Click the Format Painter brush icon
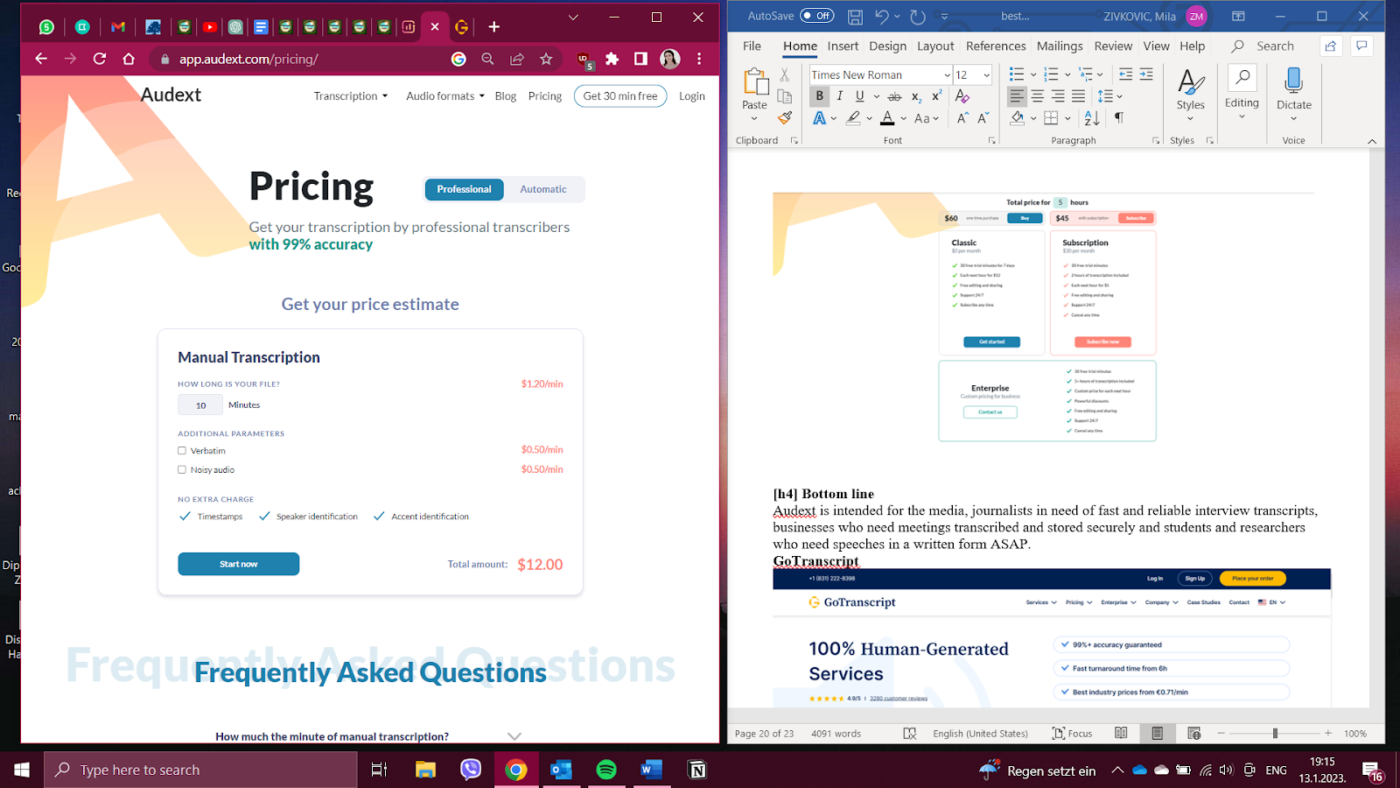1400x788 pixels. pos(785,118)
